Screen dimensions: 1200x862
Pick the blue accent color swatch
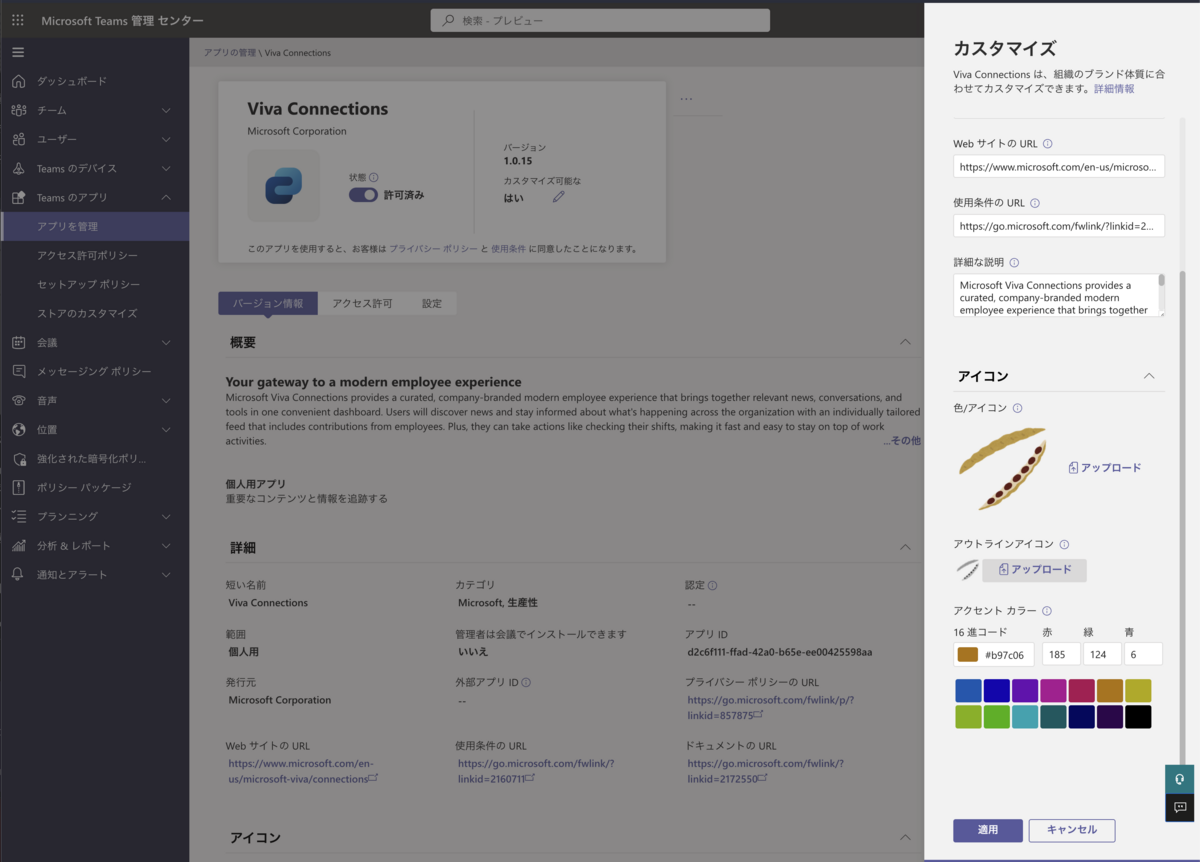(968, 691)
